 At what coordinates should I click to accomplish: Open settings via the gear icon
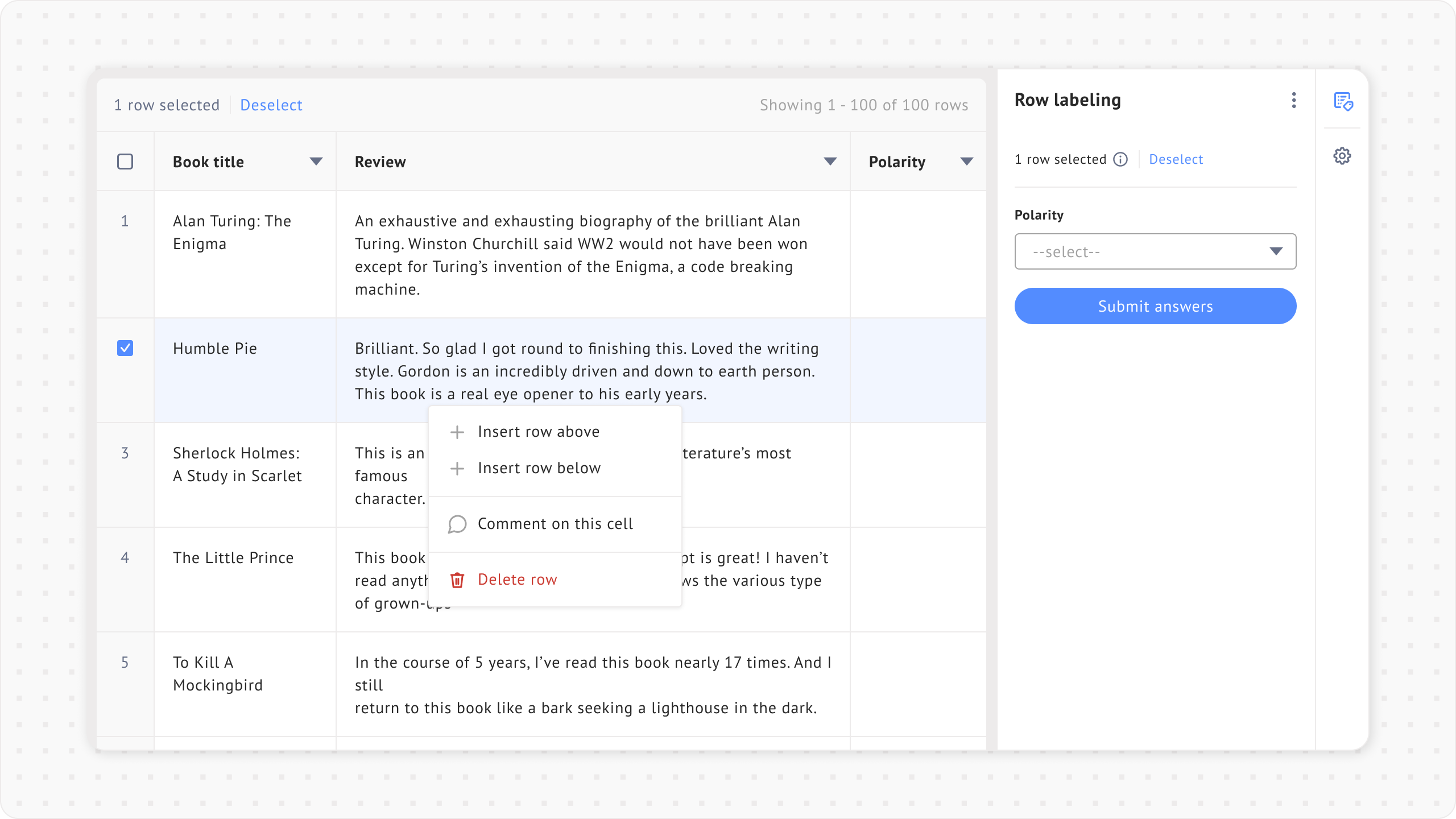tap(1342, 156)
